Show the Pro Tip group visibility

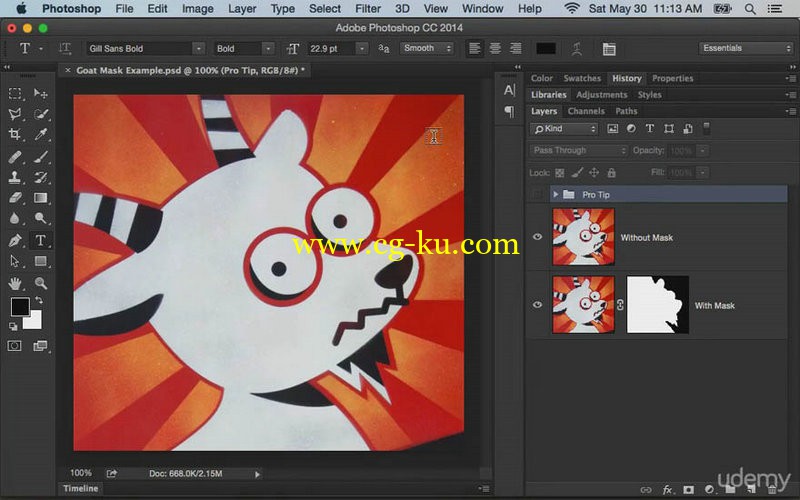pos(537,194)
